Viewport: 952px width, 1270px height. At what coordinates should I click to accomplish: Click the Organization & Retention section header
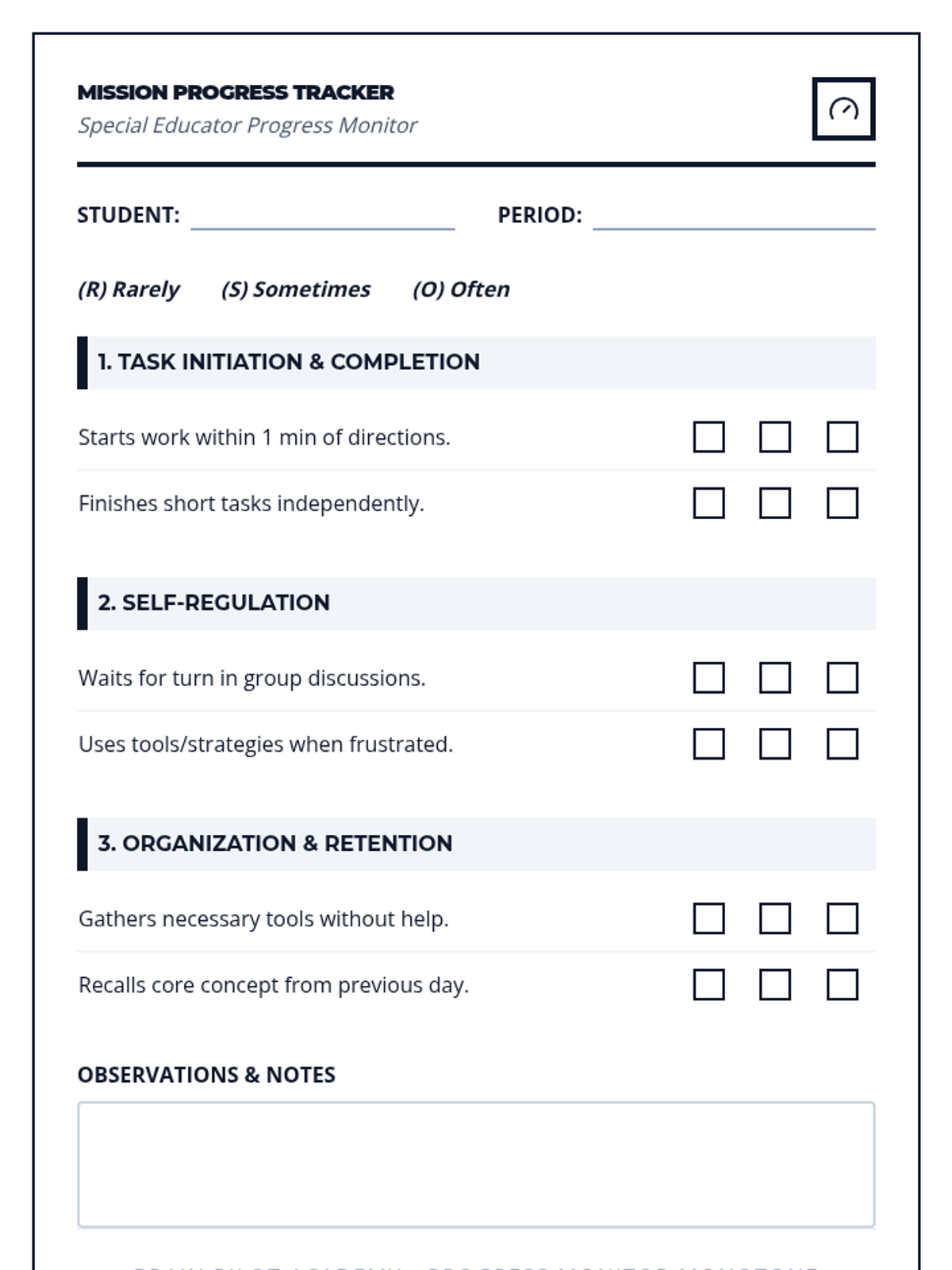tap(275, 844)
